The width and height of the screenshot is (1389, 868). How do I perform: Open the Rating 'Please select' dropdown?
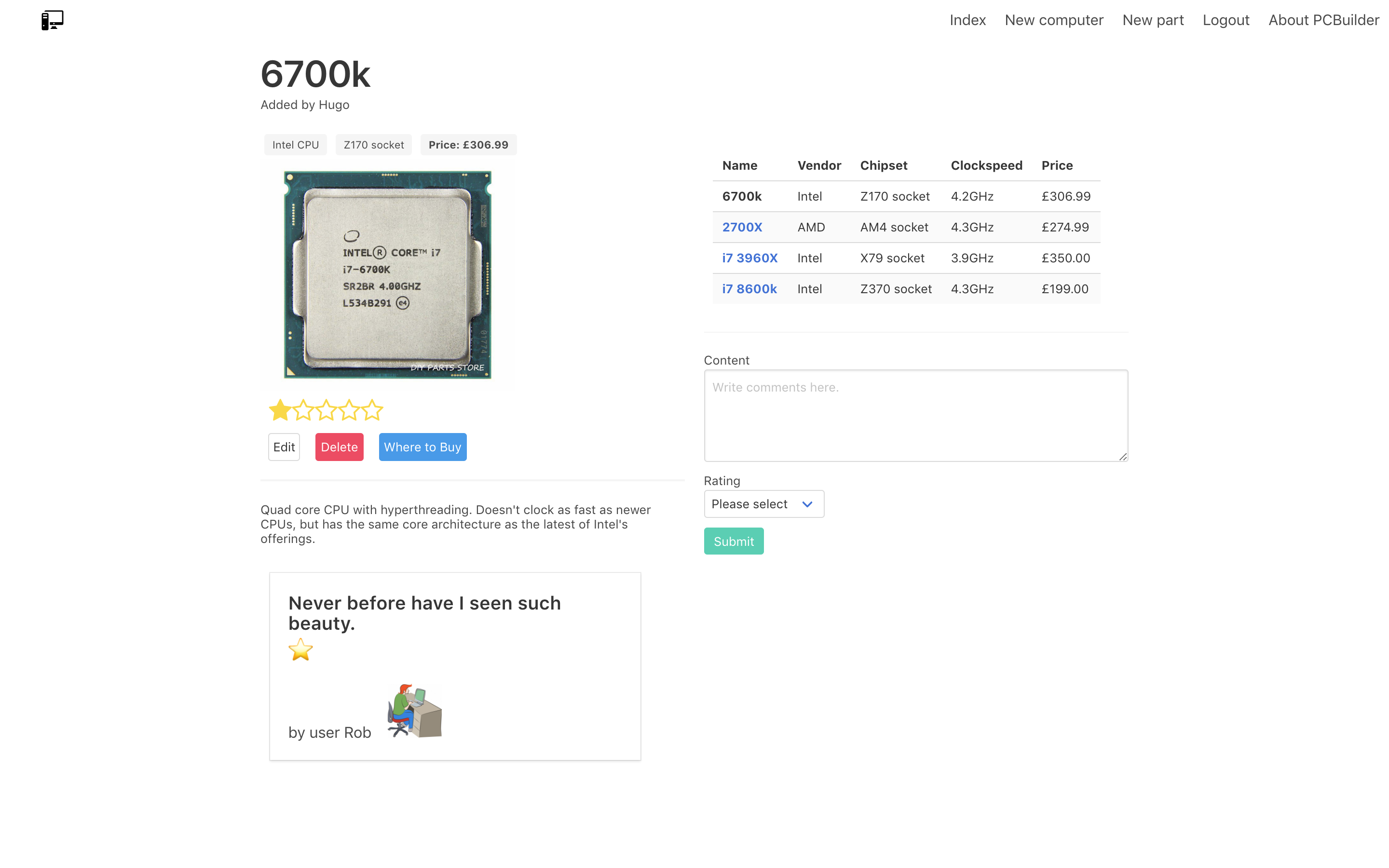(x=763, y=504)
